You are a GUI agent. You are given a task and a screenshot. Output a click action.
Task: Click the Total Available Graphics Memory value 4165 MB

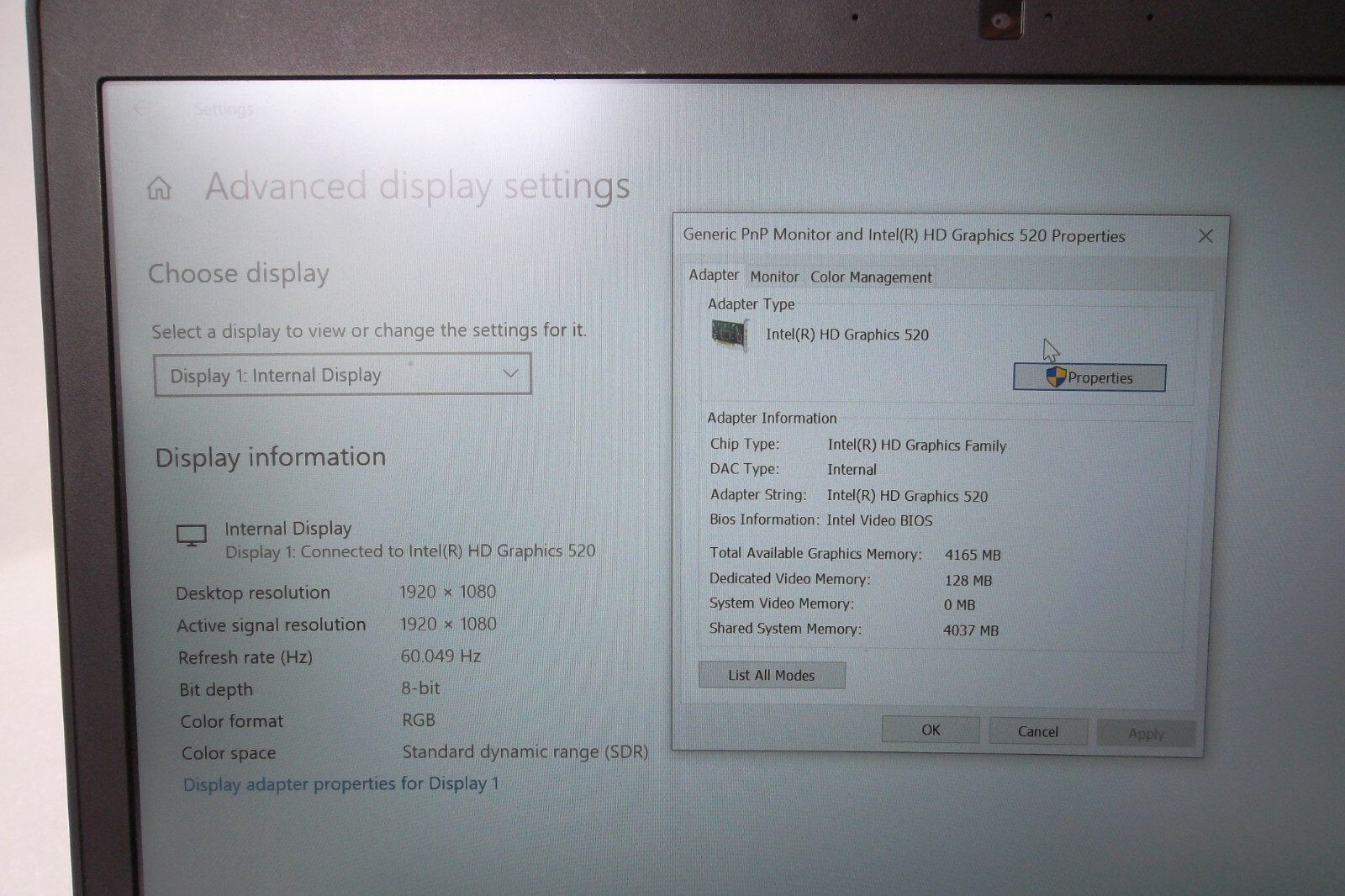[x=973, y=555]
